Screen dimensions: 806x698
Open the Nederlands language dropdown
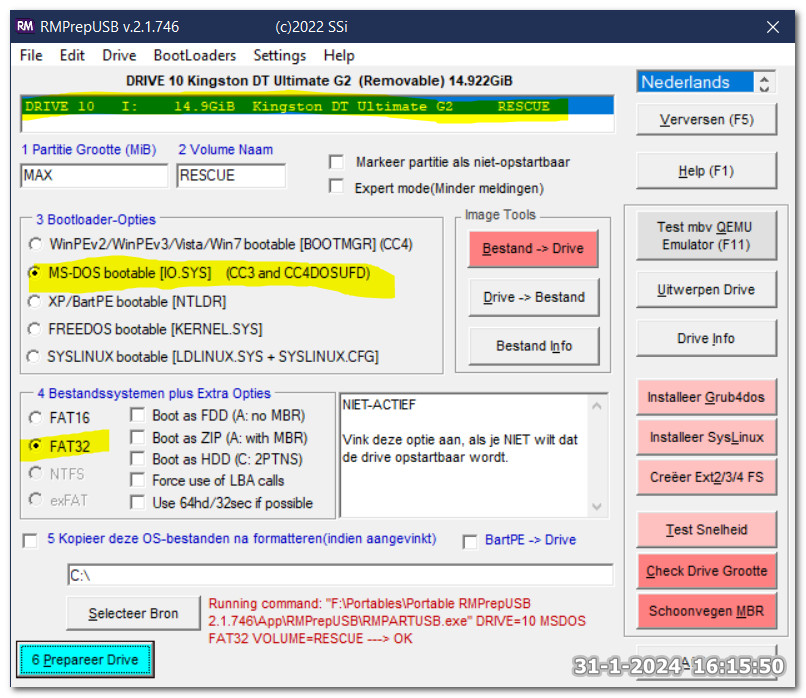(x=695, y=82)
